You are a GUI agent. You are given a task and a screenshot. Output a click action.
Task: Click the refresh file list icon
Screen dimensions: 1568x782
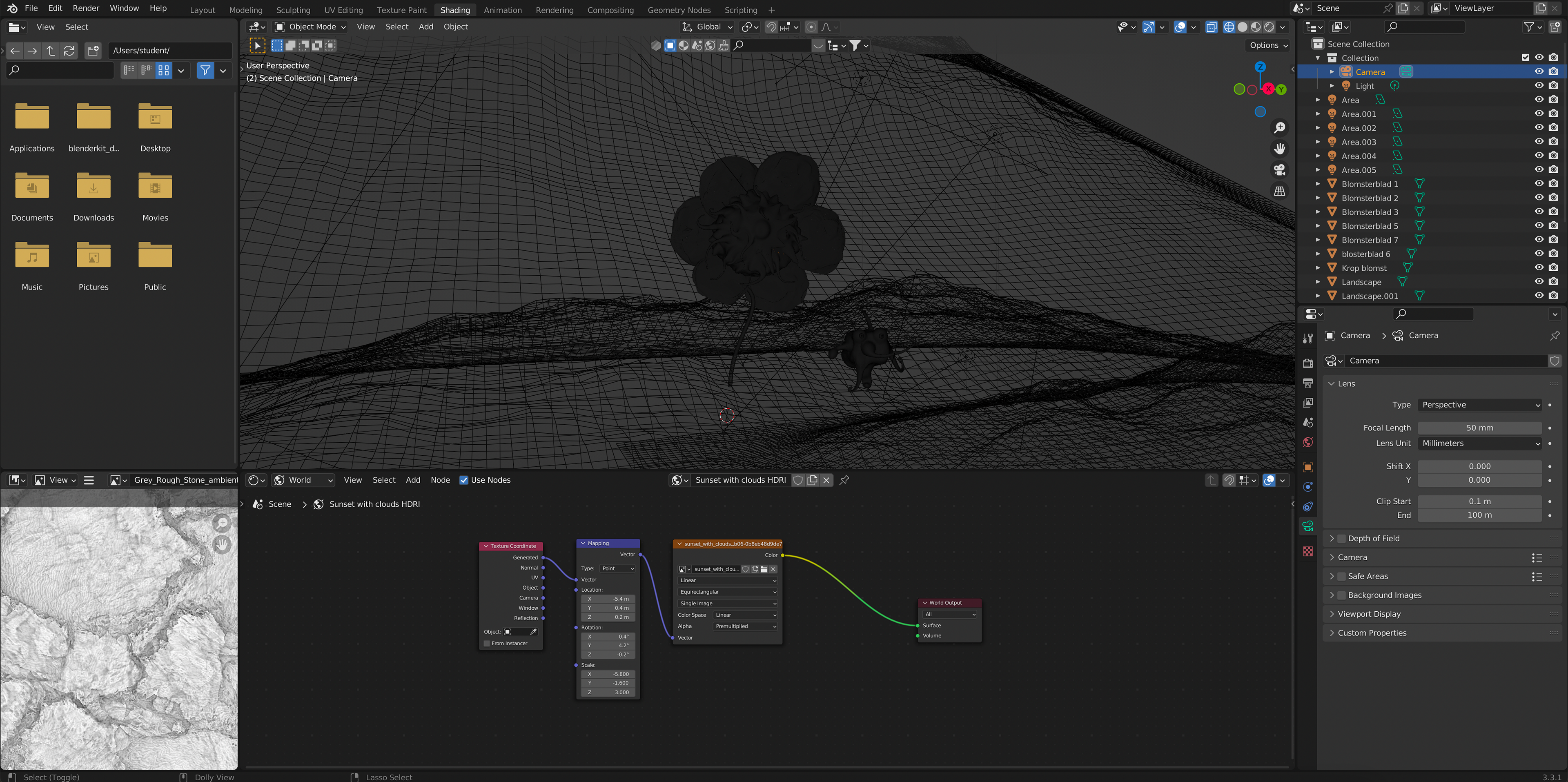69,51
